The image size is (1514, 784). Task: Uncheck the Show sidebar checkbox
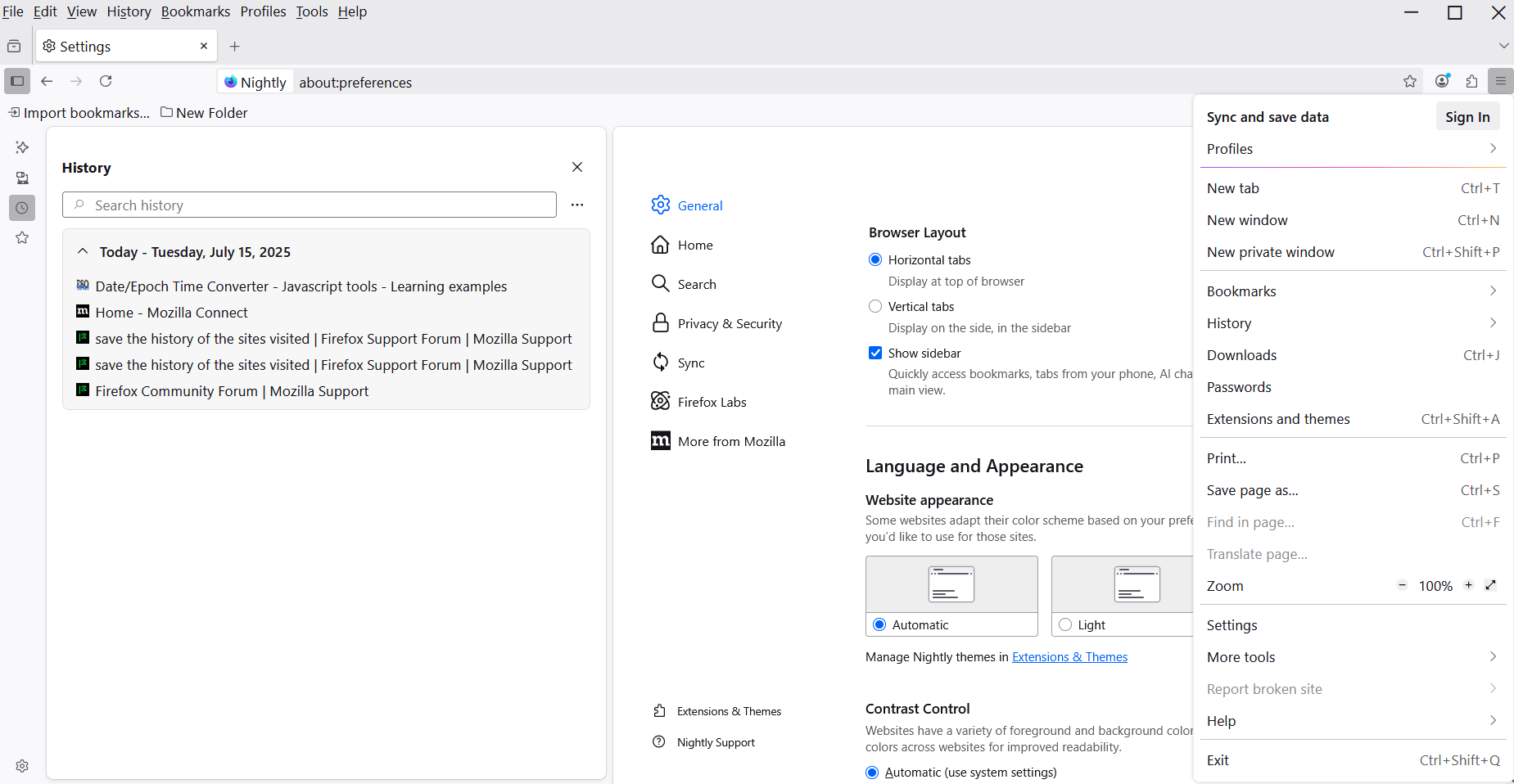click(x=875, y=353)
